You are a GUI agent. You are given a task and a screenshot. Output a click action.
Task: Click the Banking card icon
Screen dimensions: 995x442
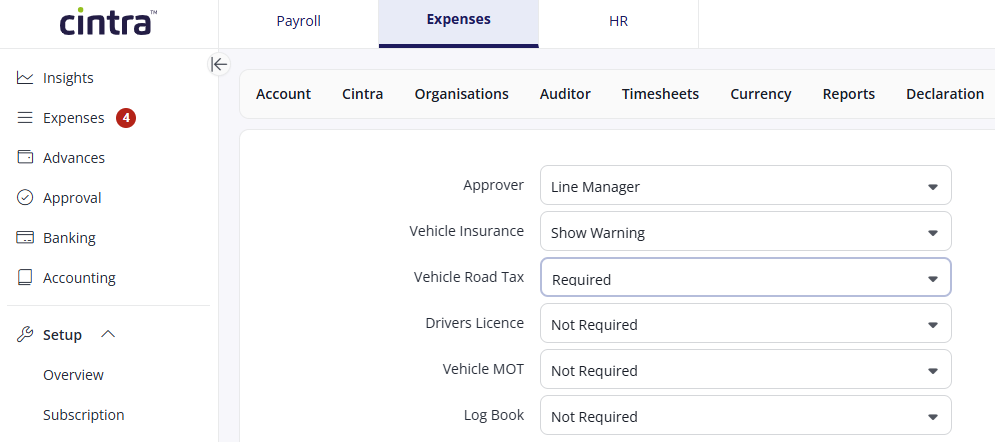pyautogui.click(x=25, y=238)
